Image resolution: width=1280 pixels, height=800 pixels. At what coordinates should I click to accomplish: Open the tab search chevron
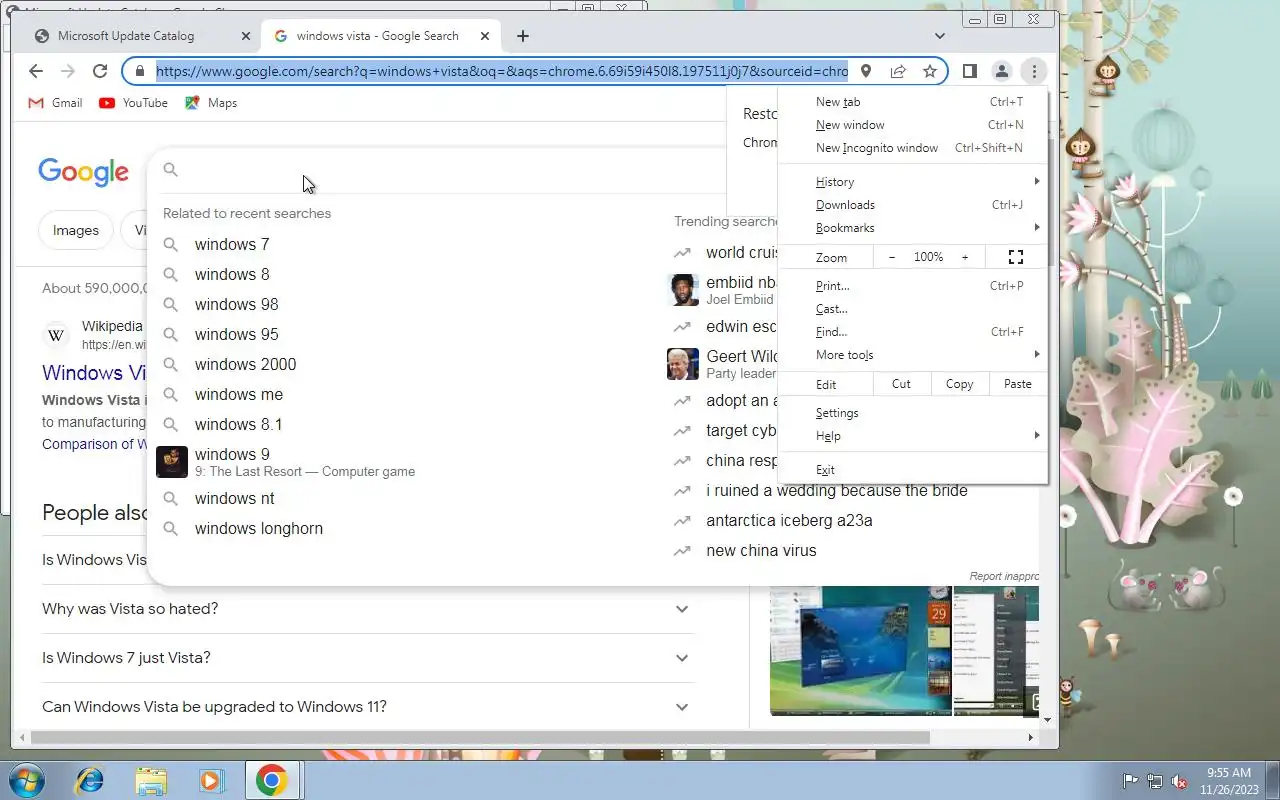(940, 36)
